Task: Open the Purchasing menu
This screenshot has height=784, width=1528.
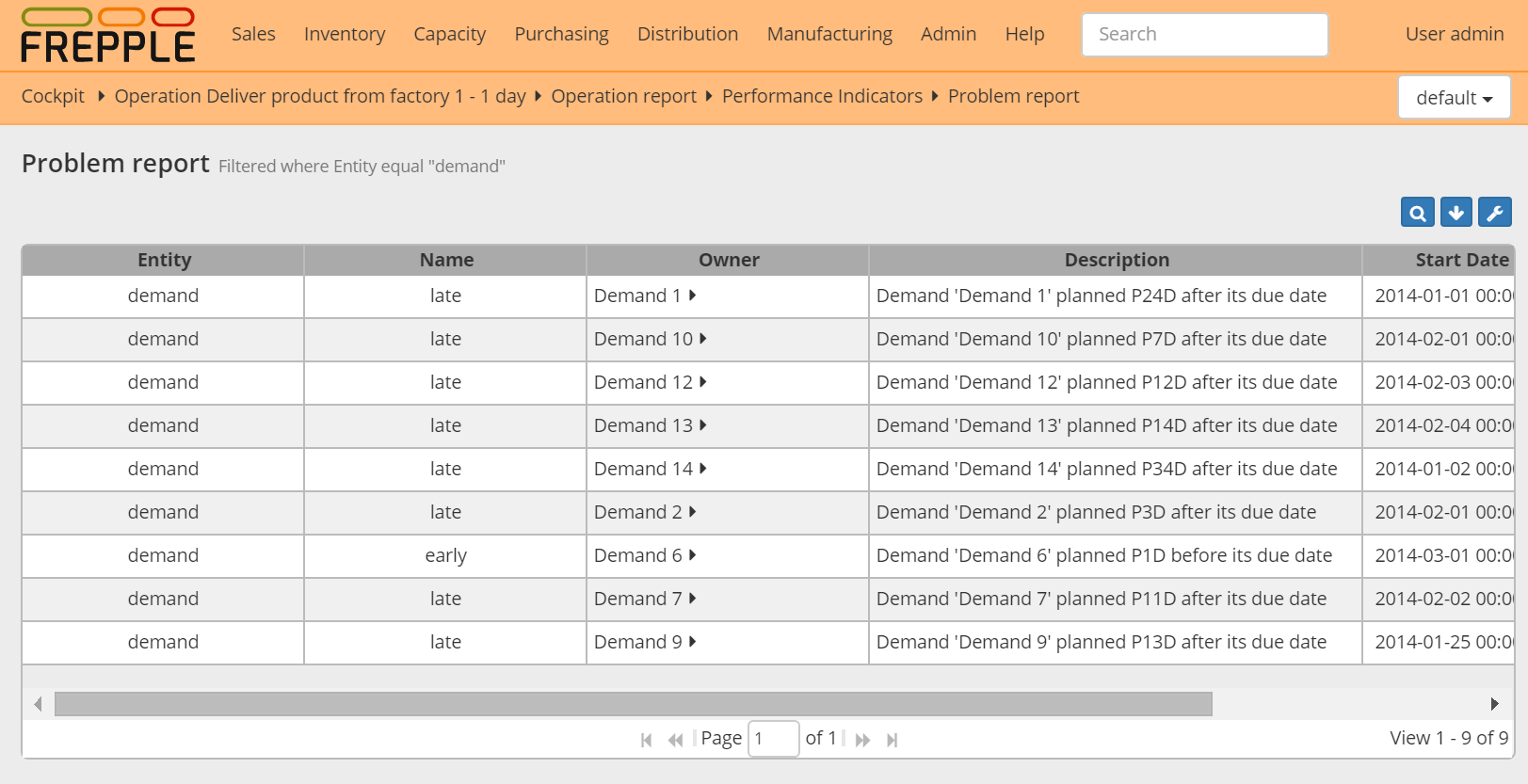Action: coord(562,35)
